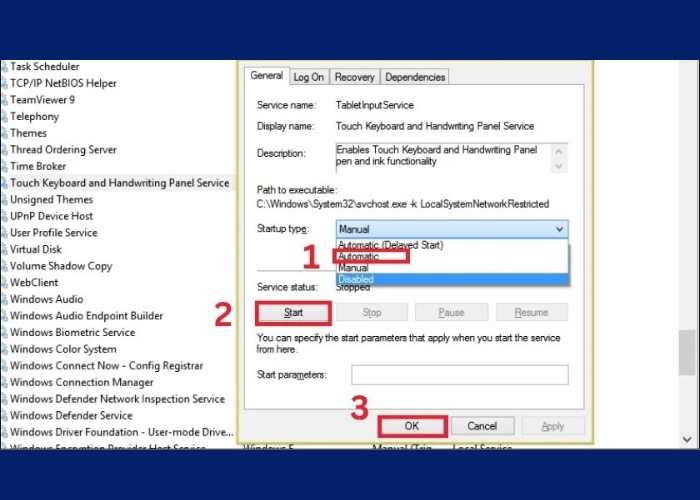Select the Task Scheduler service gear icon
This screenshot has height=500, width=700.
pyautogui.click(x=4, y=67)
